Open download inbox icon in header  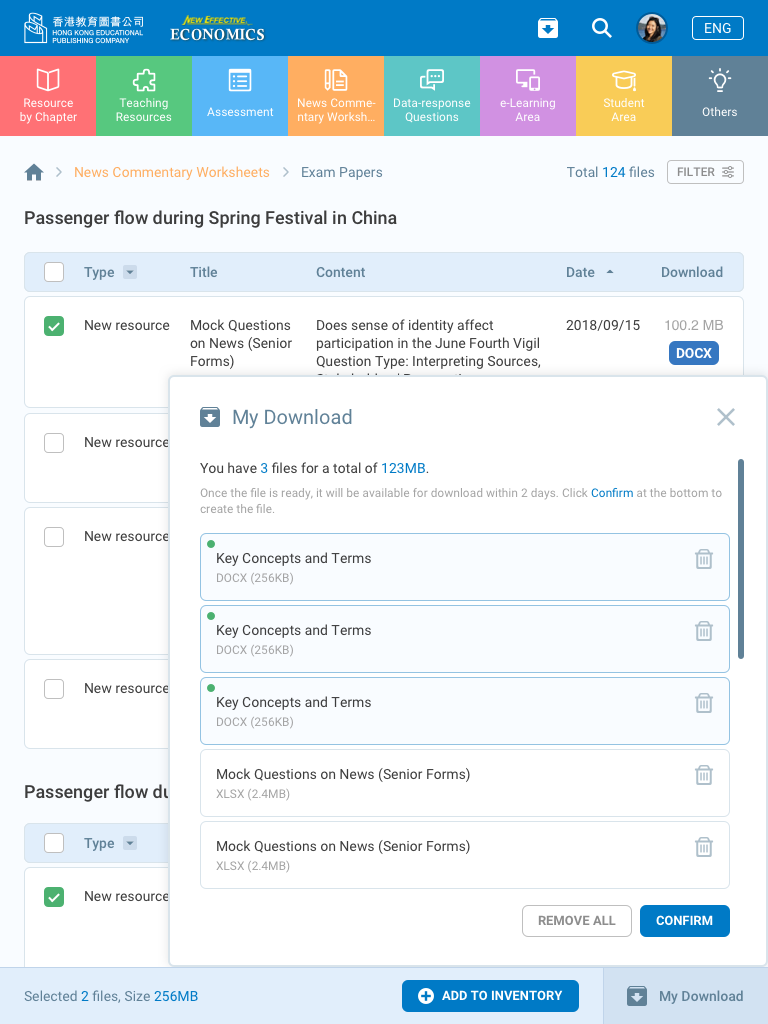click(x=548, y=28)
